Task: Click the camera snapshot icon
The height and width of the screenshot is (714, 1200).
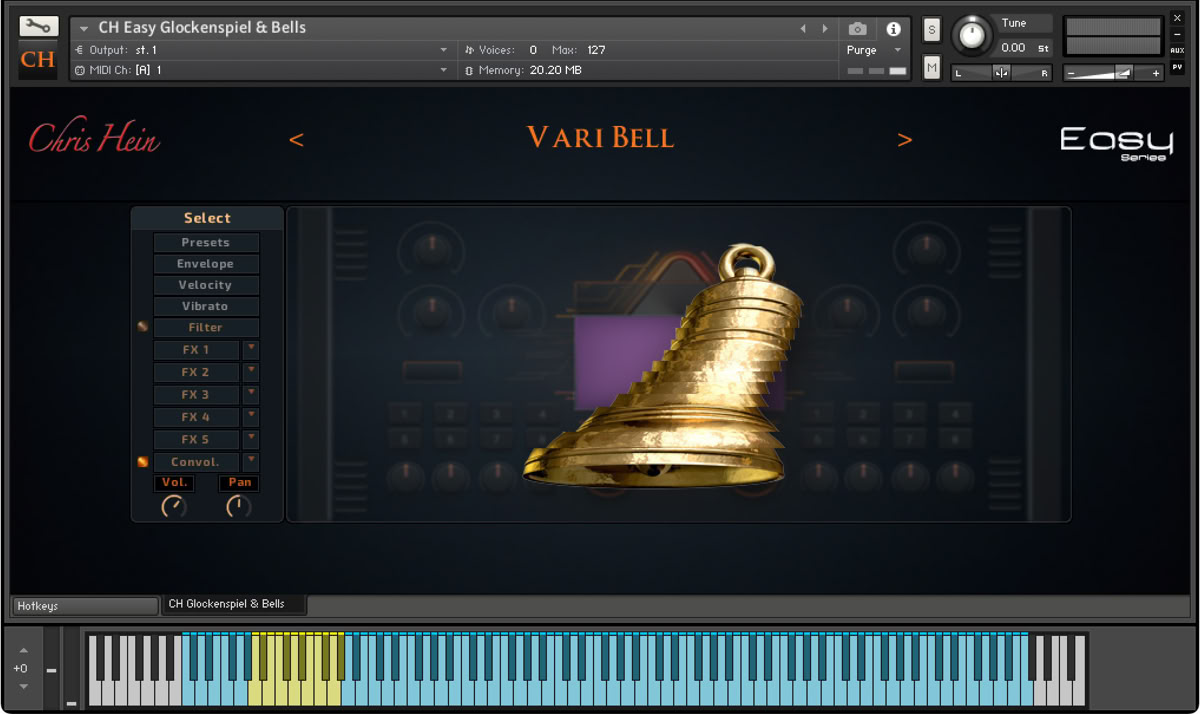Action: pyautogui.click(x=857, y=29)
